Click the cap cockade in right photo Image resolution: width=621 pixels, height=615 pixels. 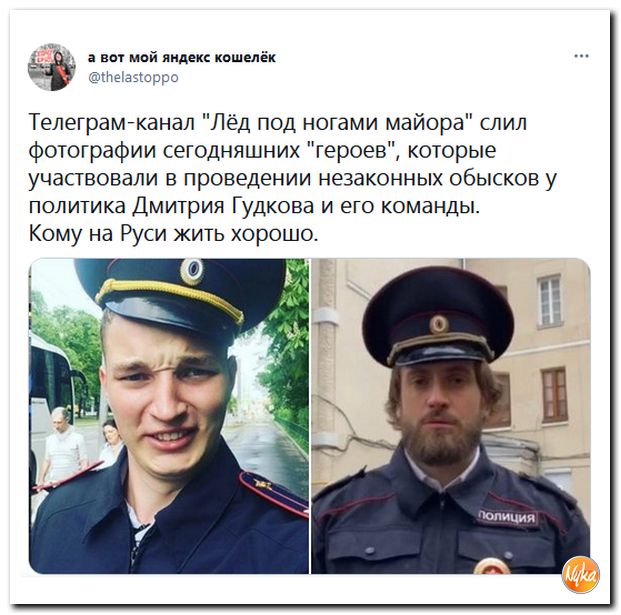(439, 324)
